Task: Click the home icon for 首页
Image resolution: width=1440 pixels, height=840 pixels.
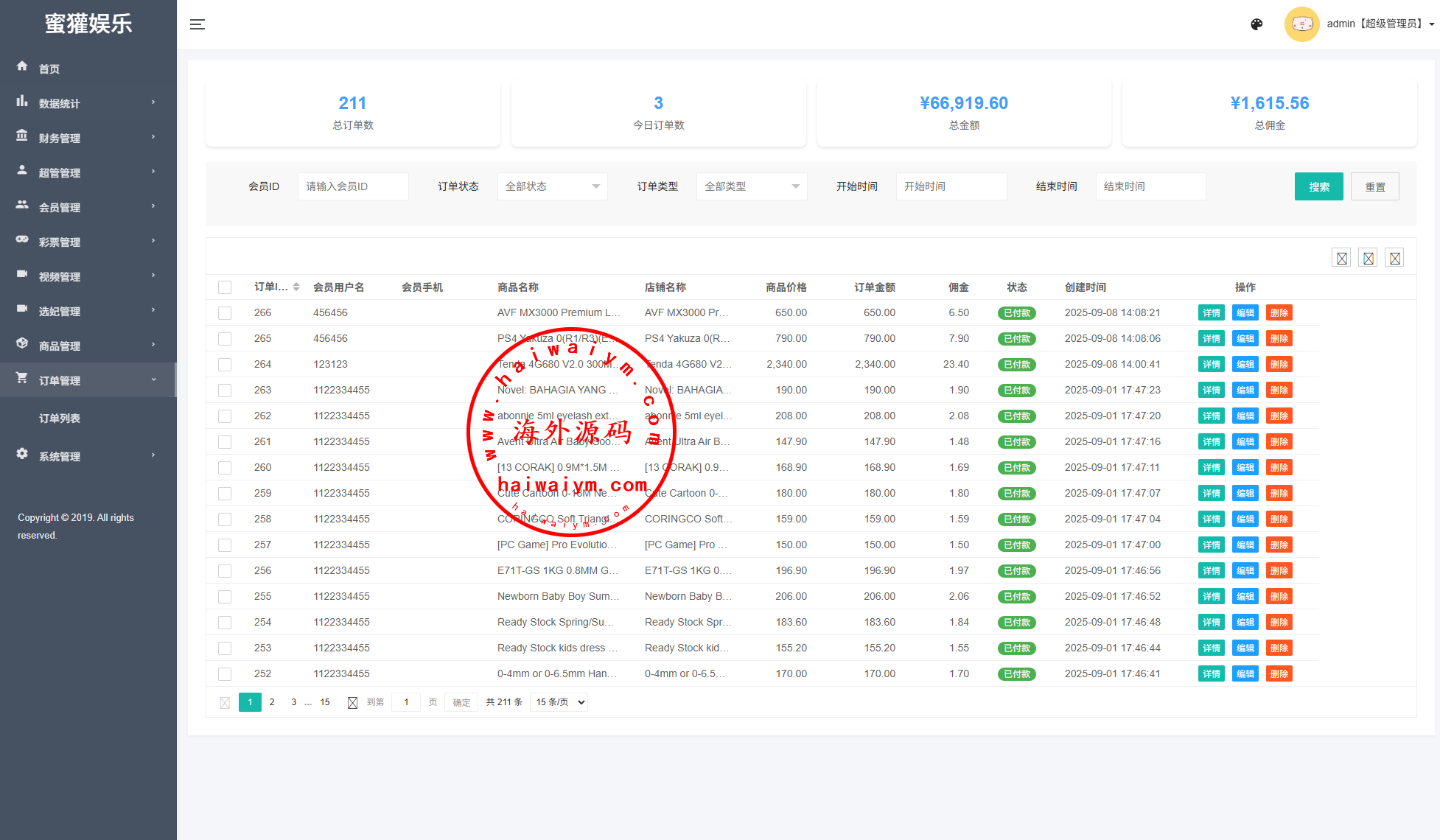Action: [x=22, y=66]
